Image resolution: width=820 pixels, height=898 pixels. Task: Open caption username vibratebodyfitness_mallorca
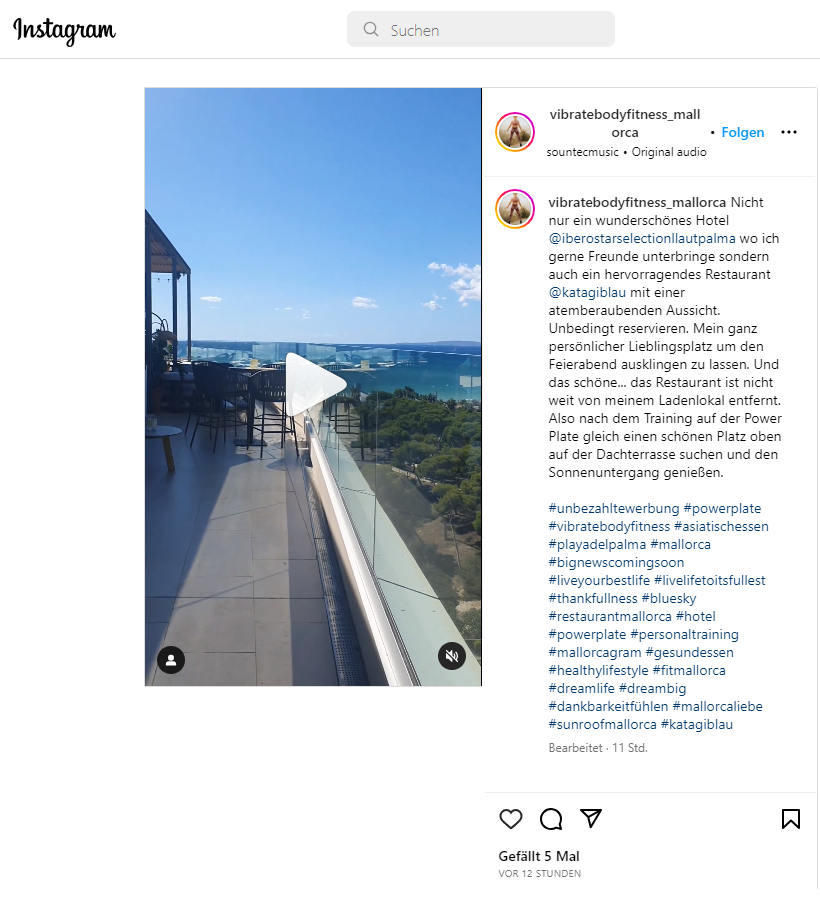coord(637,202)
